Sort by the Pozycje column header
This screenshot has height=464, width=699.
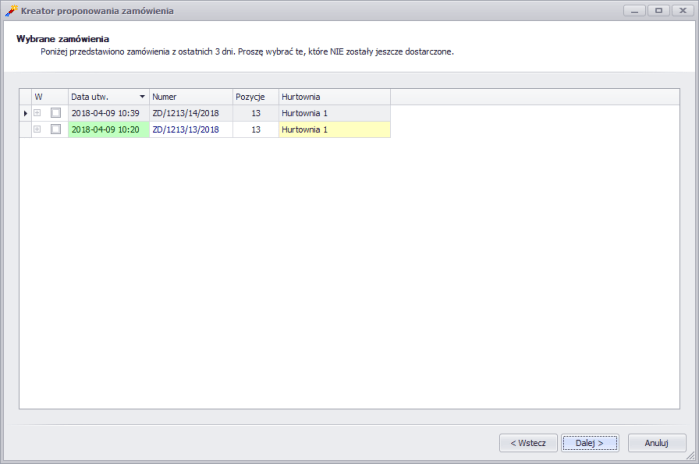[x=255, y=97]
